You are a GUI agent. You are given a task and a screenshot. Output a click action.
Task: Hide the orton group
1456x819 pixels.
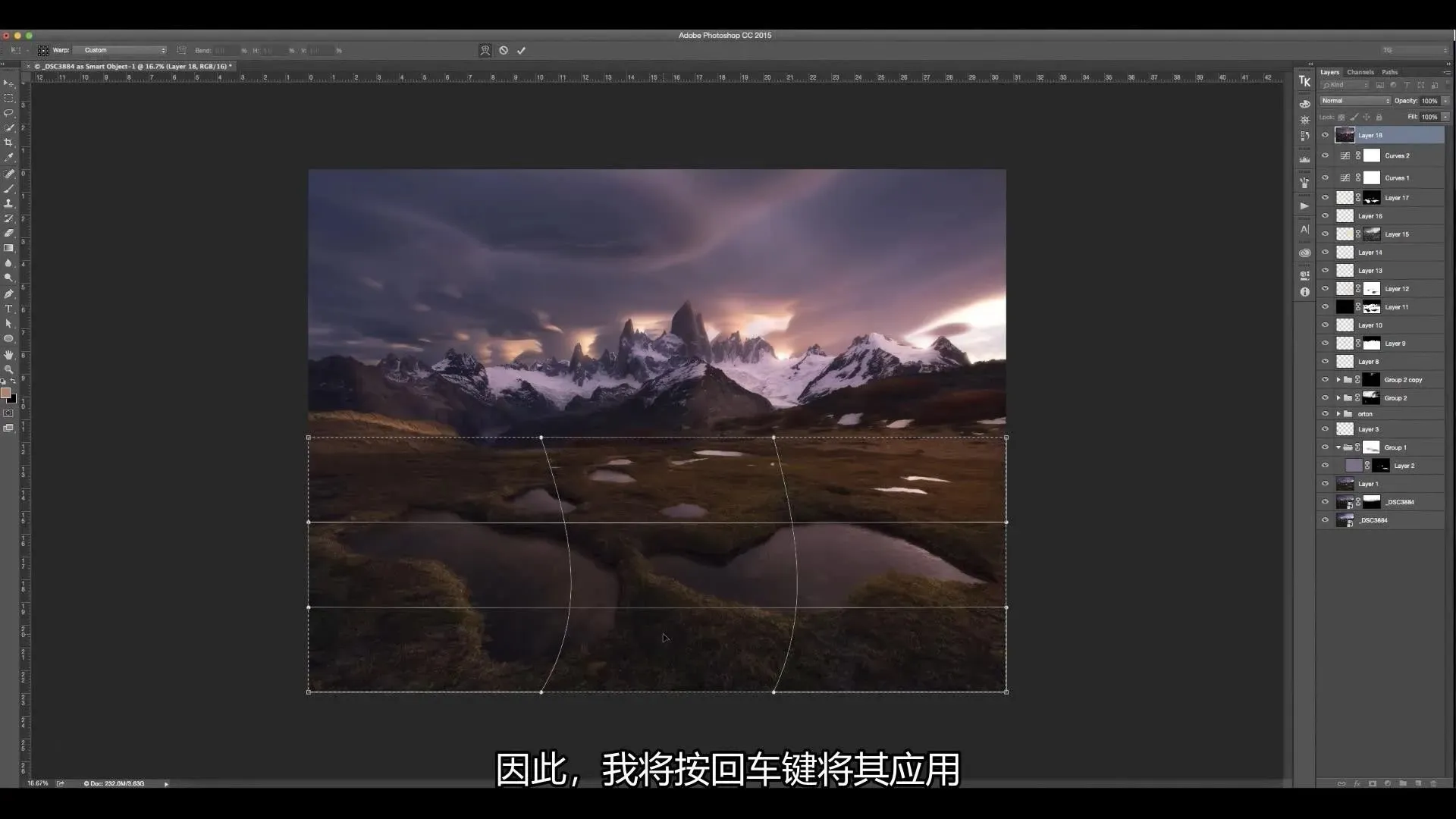click(1325, 414)
